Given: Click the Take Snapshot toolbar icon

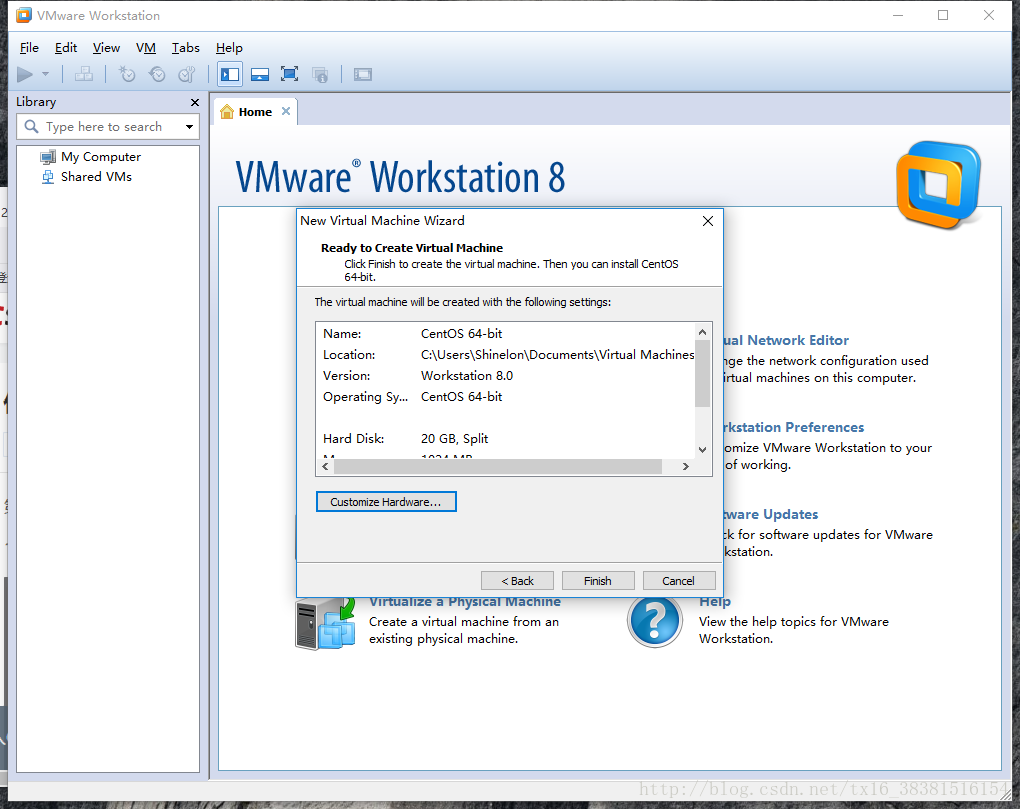Looking at the screenshot, I should point(127,74).
